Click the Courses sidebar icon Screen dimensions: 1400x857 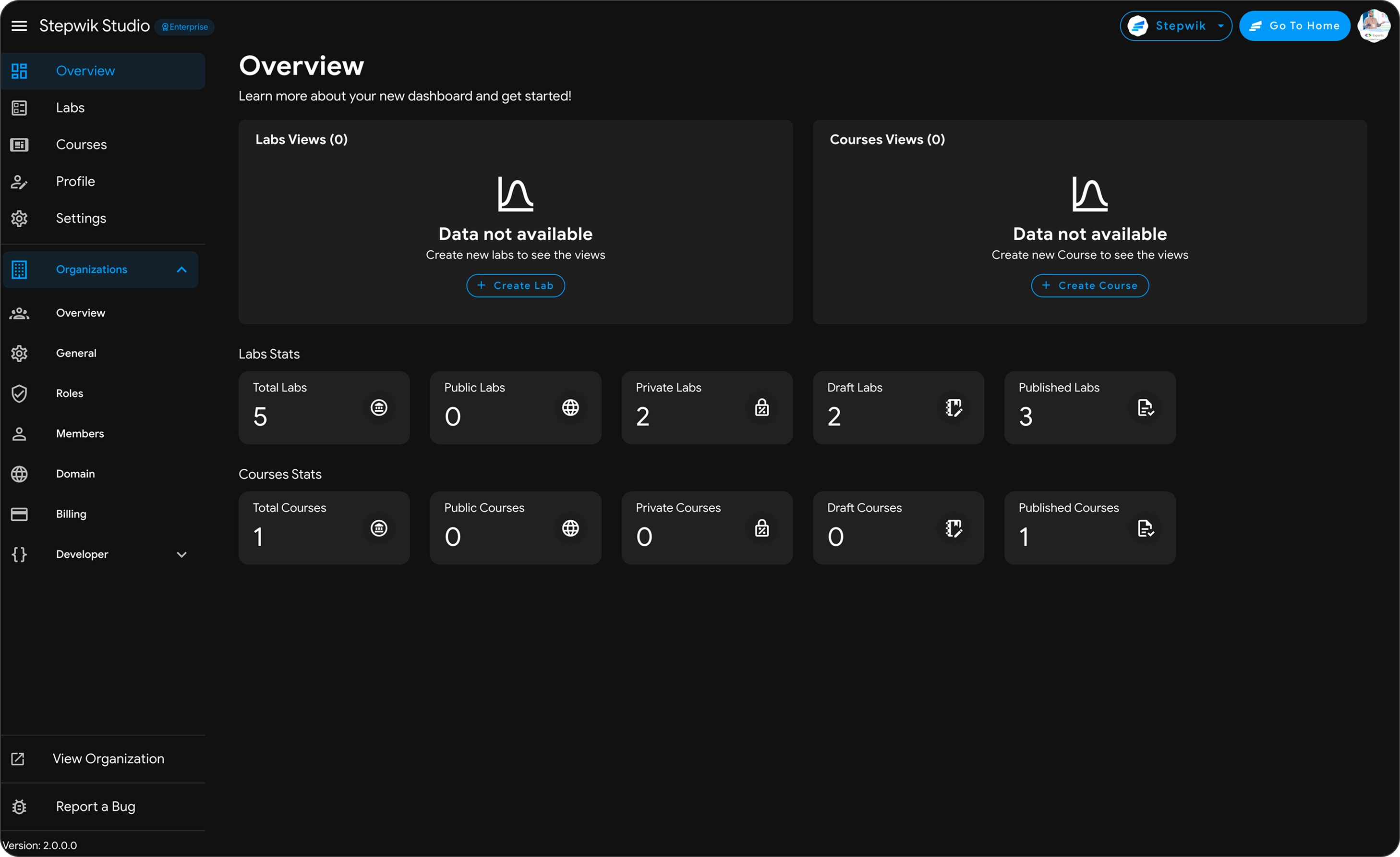19,145
